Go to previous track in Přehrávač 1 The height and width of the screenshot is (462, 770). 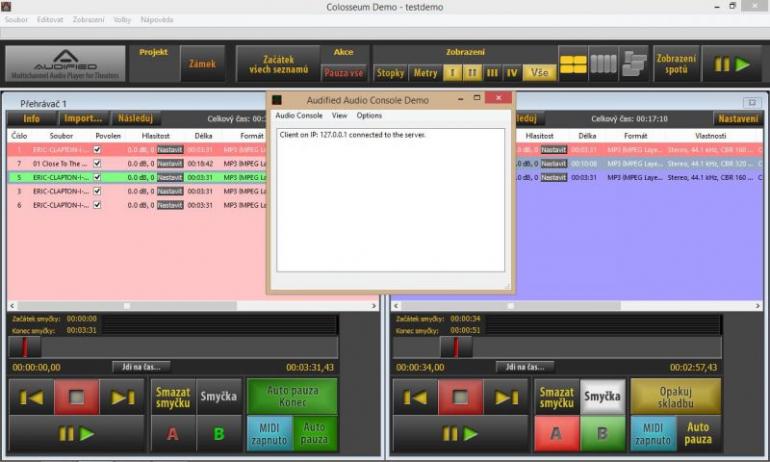click(31, 397)
